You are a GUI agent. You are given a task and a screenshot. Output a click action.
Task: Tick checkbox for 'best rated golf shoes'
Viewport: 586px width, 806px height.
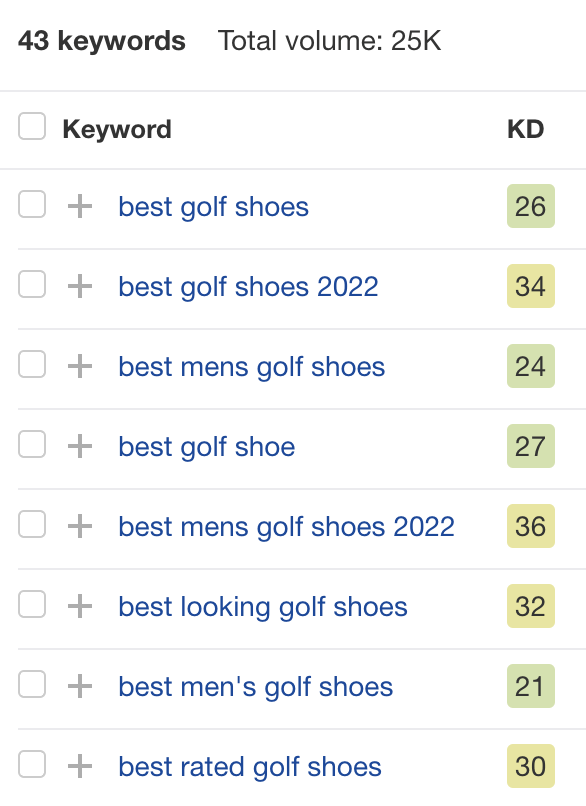32,764
